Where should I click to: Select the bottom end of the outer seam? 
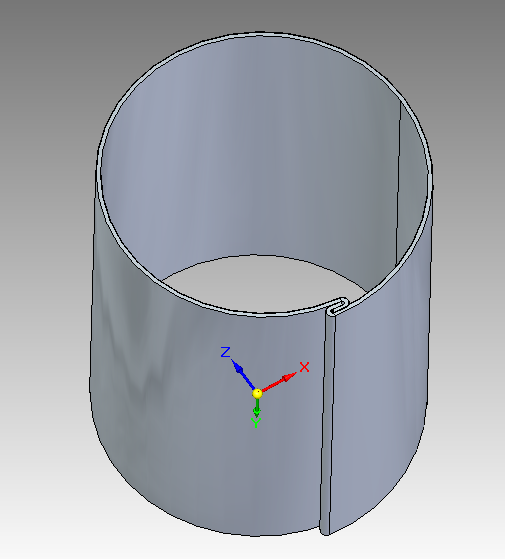(324, 531)
